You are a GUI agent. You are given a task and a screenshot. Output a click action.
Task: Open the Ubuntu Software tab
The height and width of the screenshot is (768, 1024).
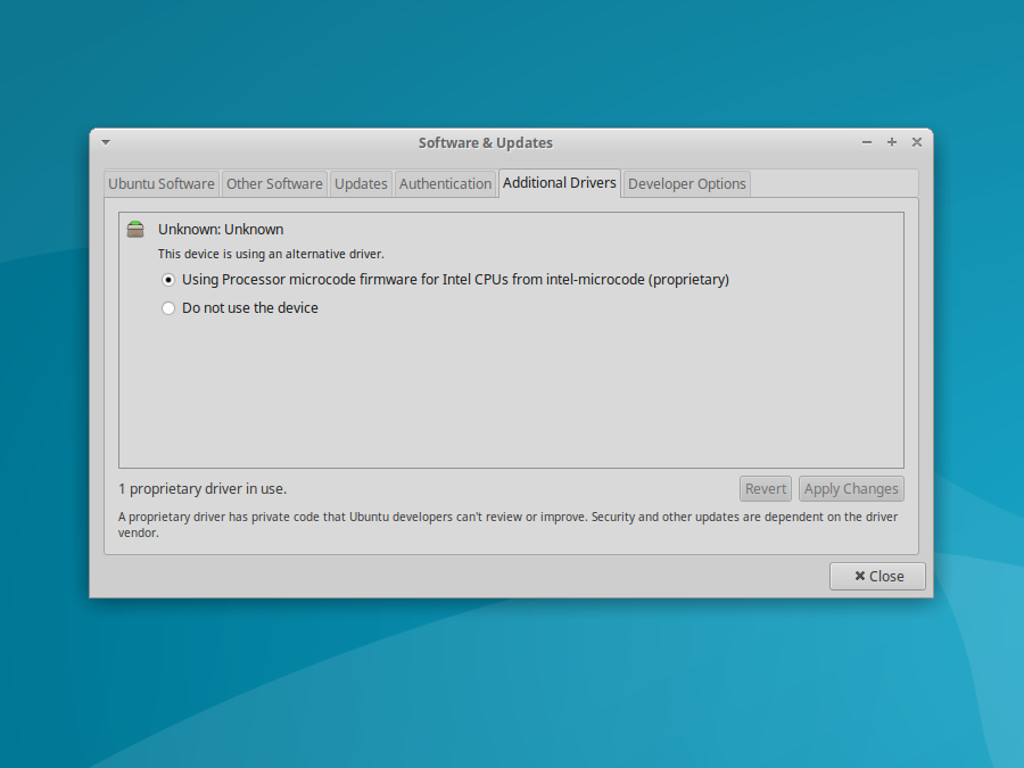[x=161, y=184]
